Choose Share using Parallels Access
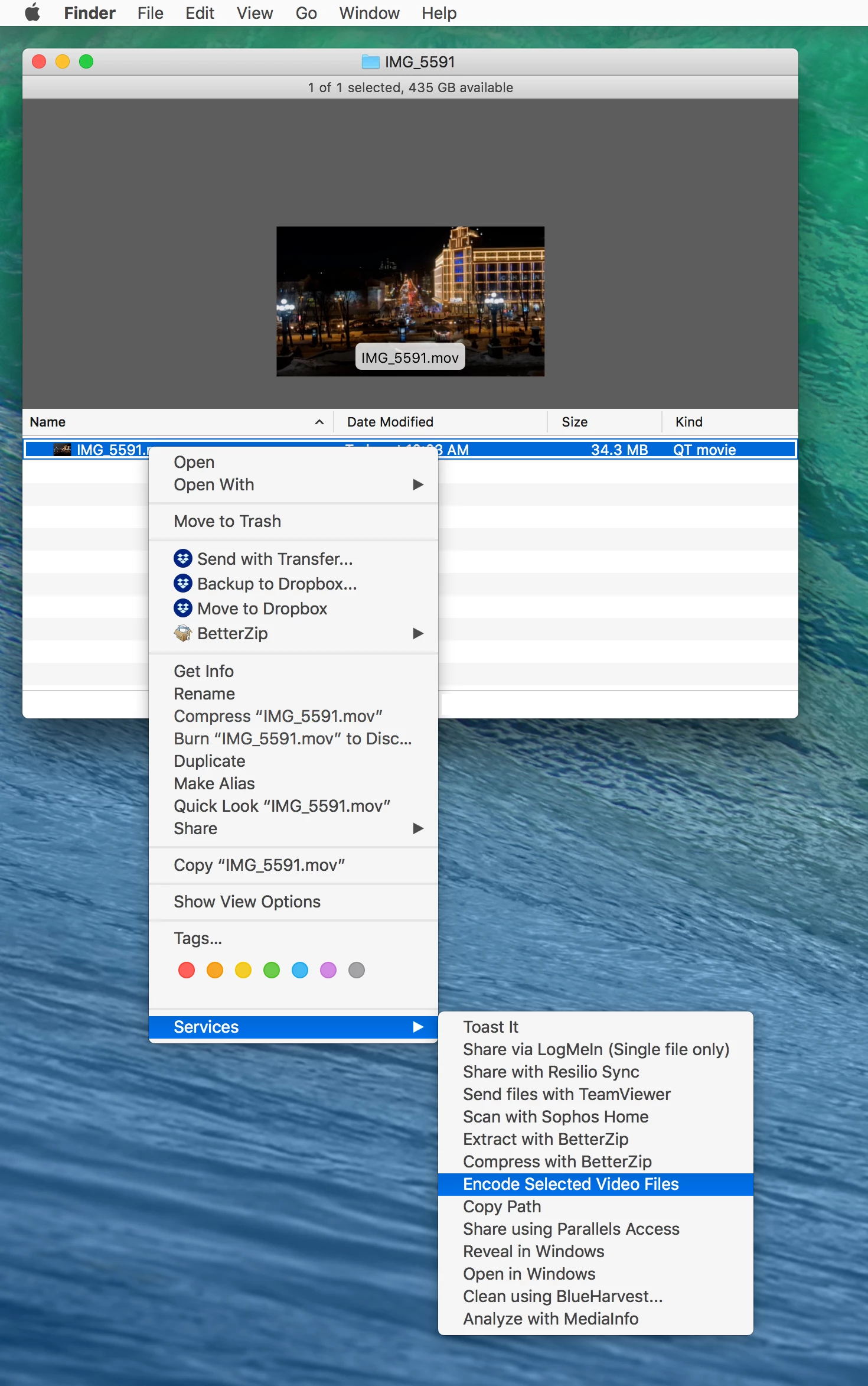Image resolution: width=868 pixels, height=1386 pixels. [596, 1229]
